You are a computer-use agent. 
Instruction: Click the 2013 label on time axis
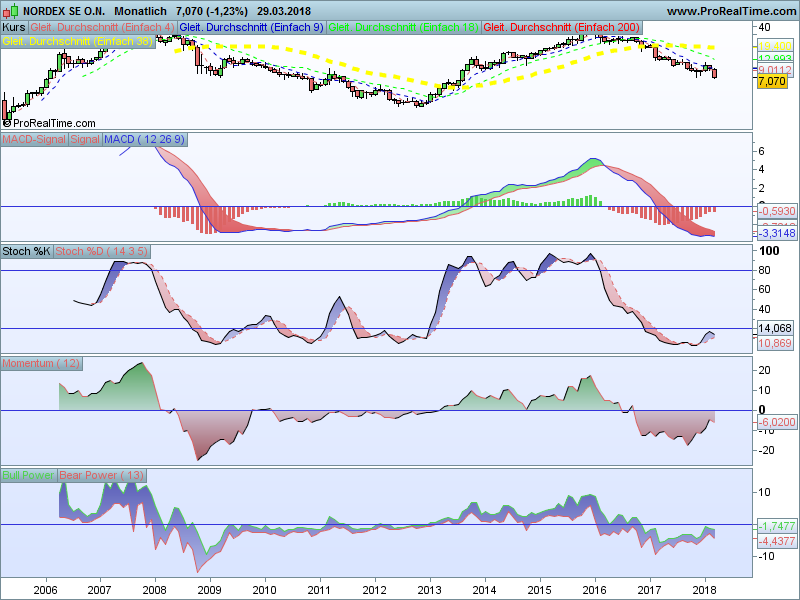pyautogui.click(x=430, y=590)
